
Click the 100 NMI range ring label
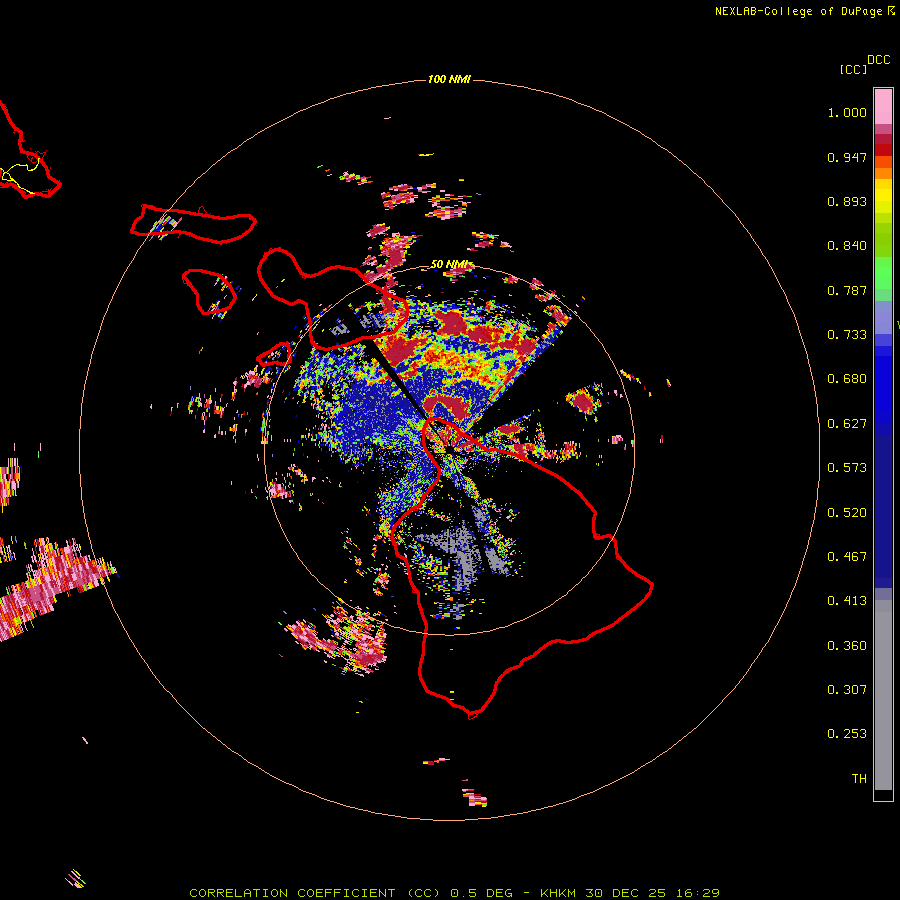[x=449, y=79]
